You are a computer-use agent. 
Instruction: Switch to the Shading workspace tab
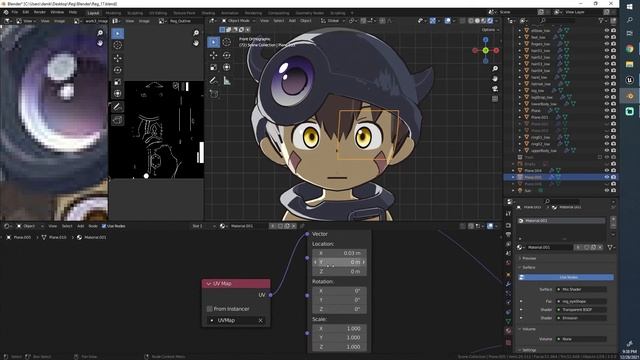(x=208, y=13)
